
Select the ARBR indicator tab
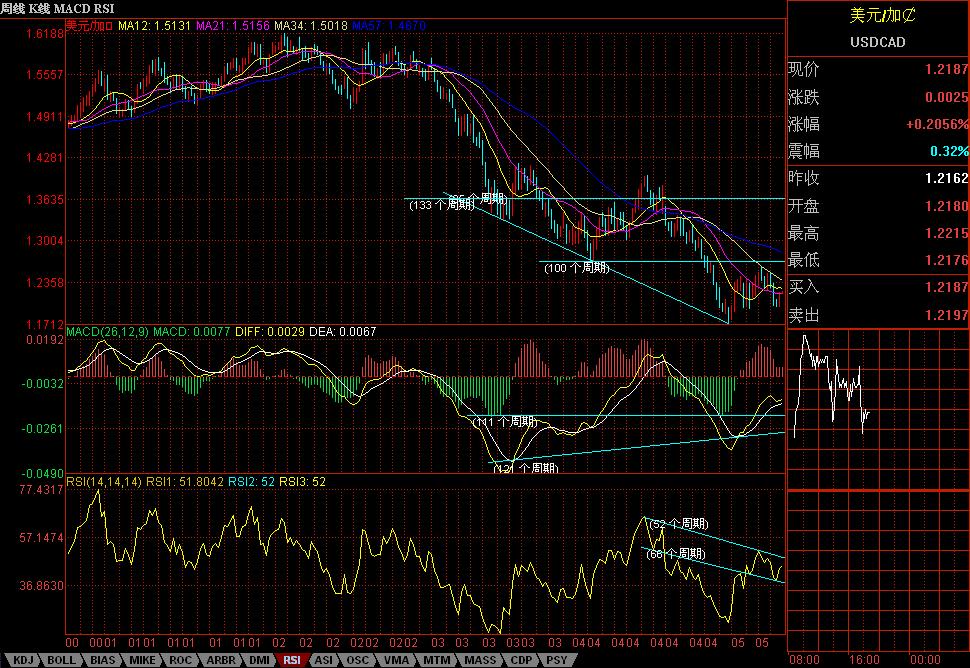click(x=219, y=660)
